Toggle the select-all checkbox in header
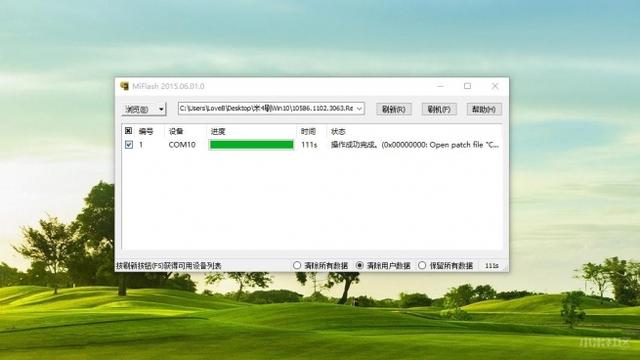Image resolution: width=640 pixels, height=360 pixels. (129, 131)
